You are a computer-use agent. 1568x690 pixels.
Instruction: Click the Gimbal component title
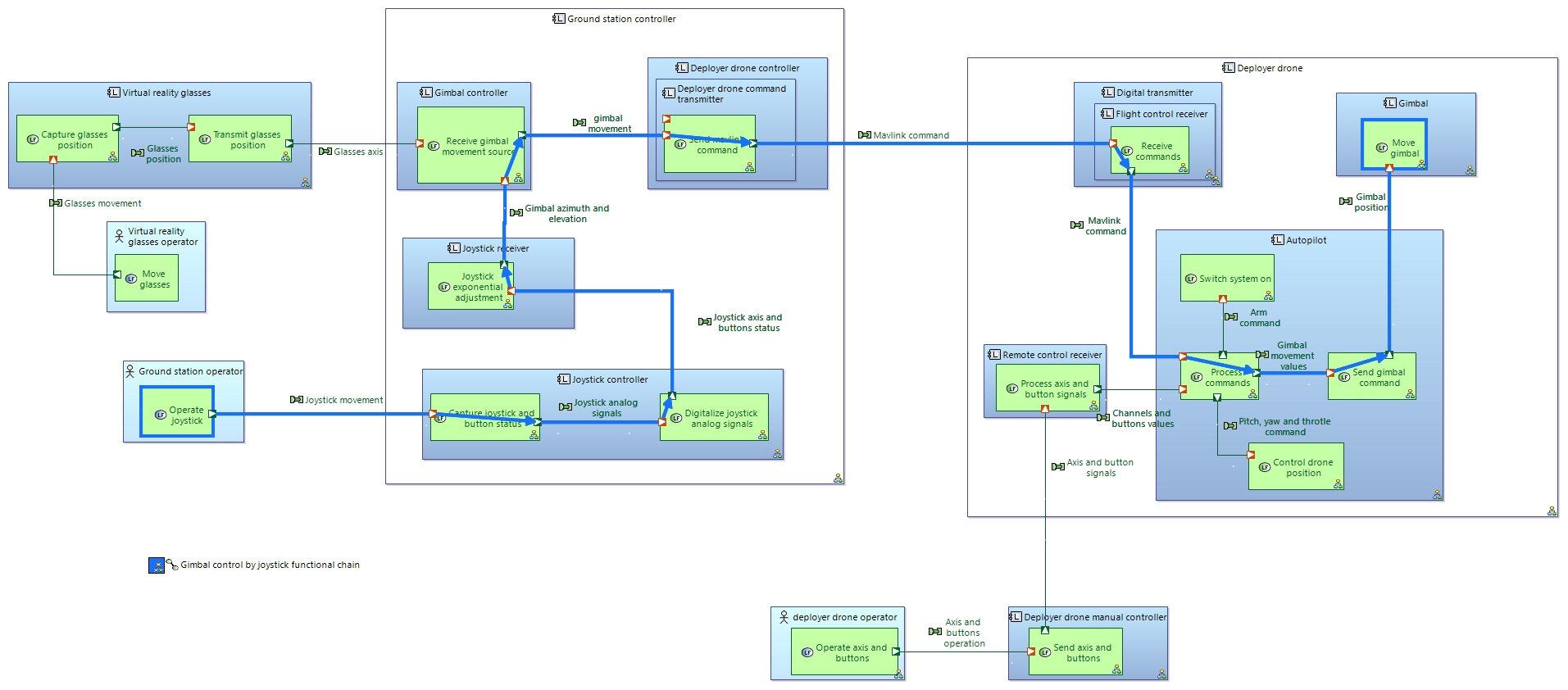[1413, 103]
